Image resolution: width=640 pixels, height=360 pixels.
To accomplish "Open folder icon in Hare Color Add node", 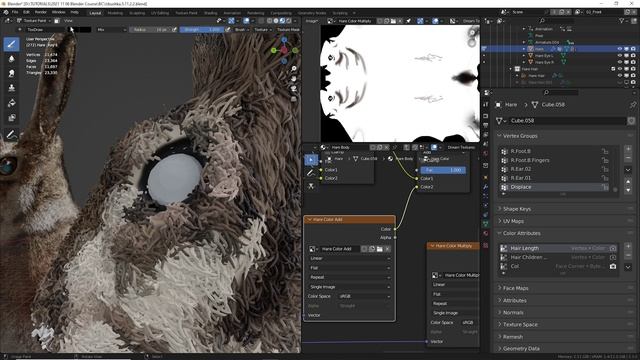I will pos(380,249).
